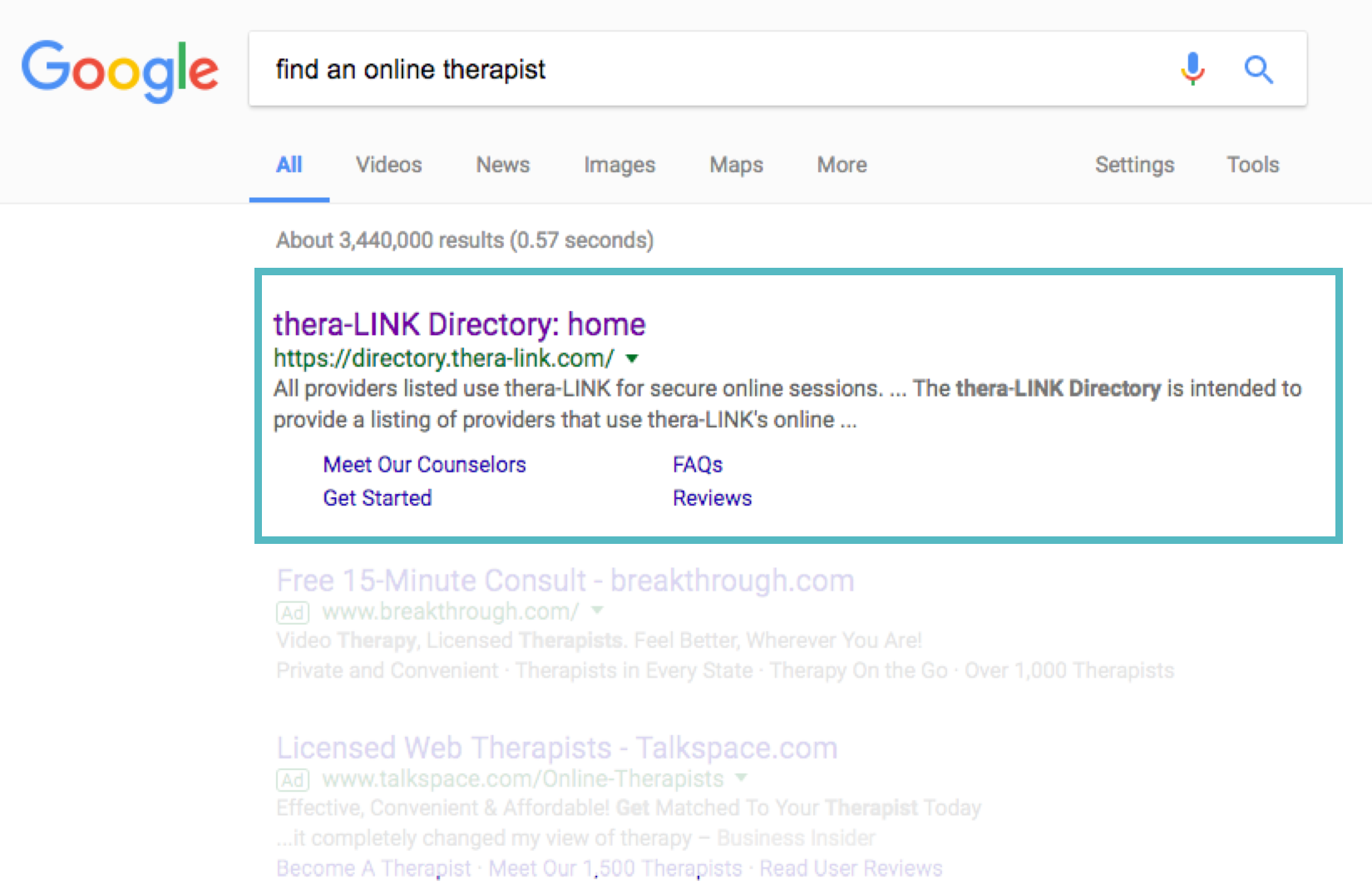Click Ad badge on breakthrough.com result
This screenshot has width=1372, height=889.
point(293,613)
